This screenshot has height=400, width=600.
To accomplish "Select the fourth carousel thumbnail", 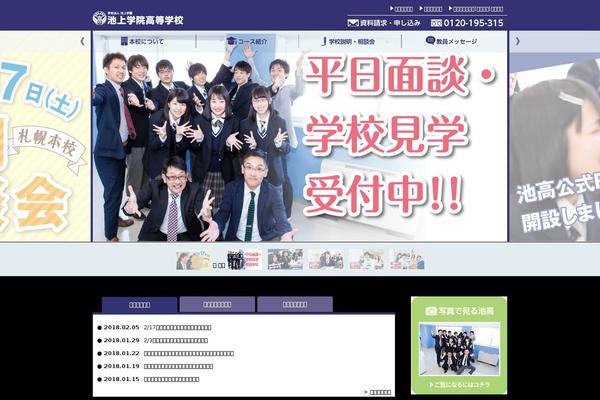I will point(326,259).
